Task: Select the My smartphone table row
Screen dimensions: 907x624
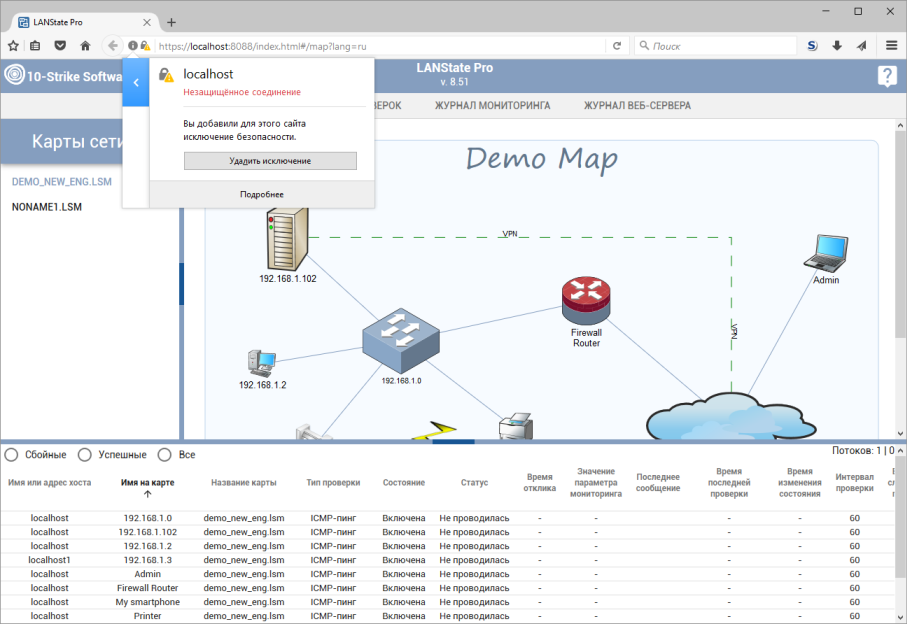Action: (448, 601)
